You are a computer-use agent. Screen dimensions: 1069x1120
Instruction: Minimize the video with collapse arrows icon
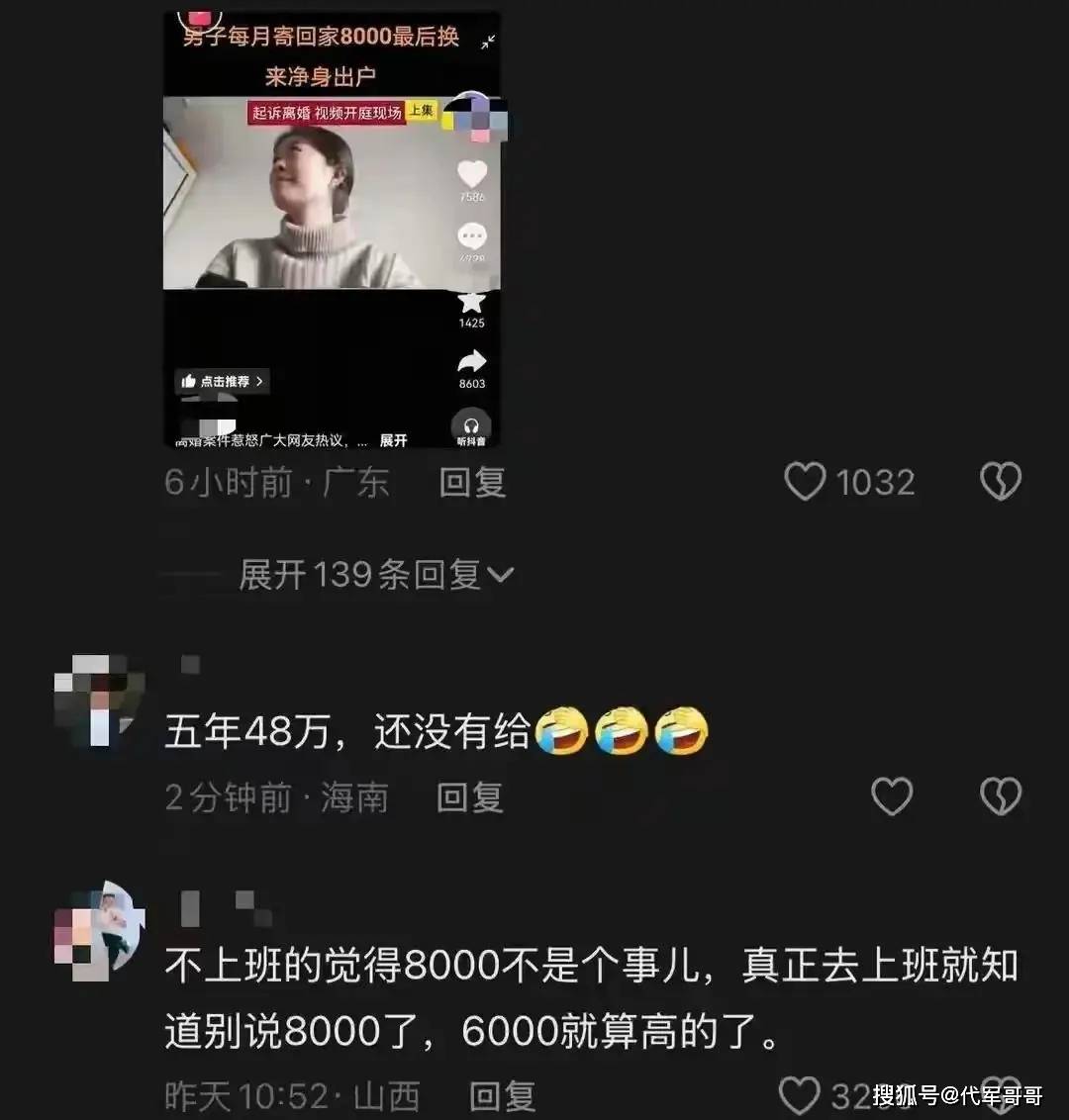(x=488, y=43)
